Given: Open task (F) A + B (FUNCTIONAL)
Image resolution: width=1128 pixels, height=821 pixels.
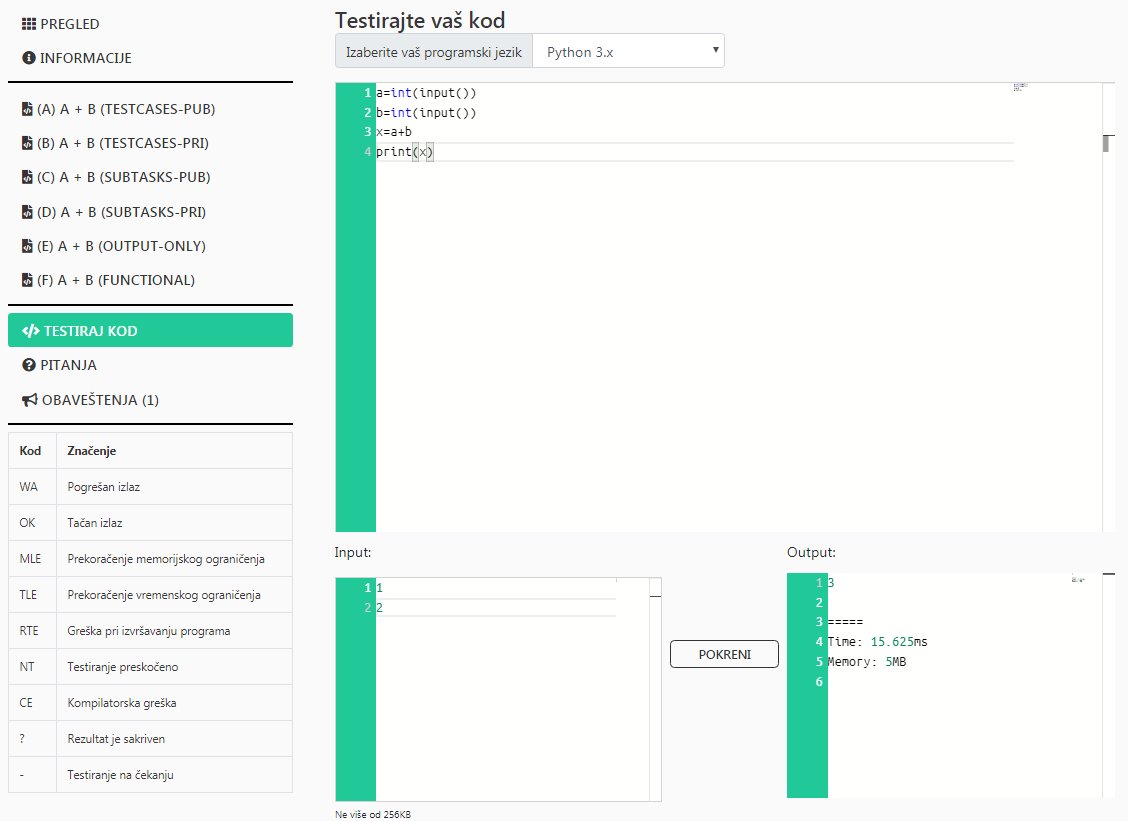Looking at the screenshot, I should click(116, 280).
